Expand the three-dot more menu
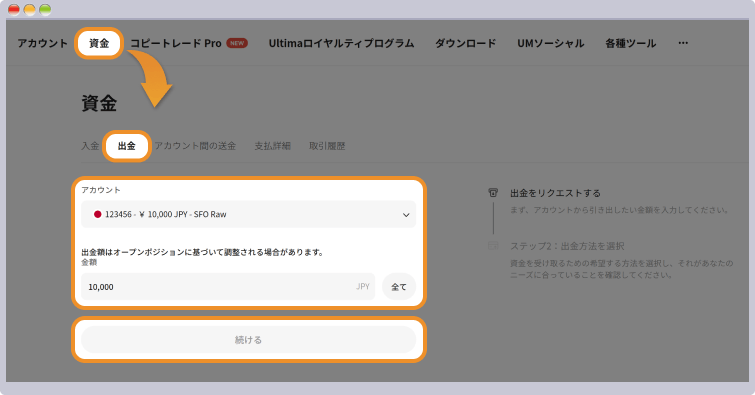 tap(683, 43)
